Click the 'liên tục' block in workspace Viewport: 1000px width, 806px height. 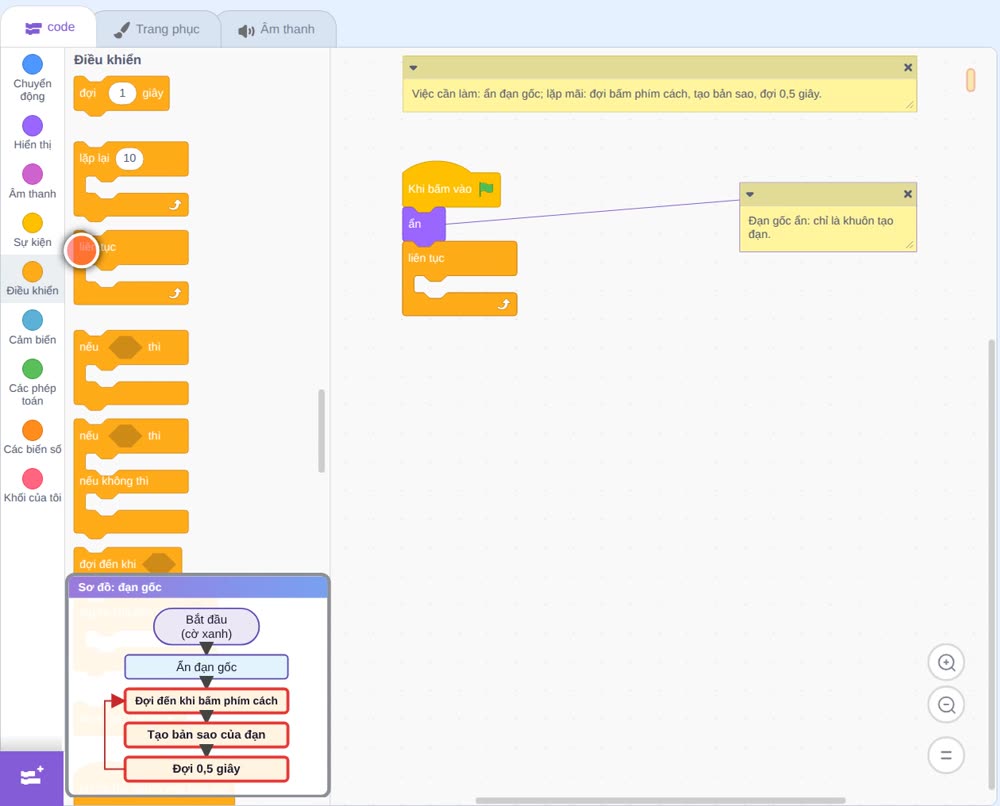(459, 278)
